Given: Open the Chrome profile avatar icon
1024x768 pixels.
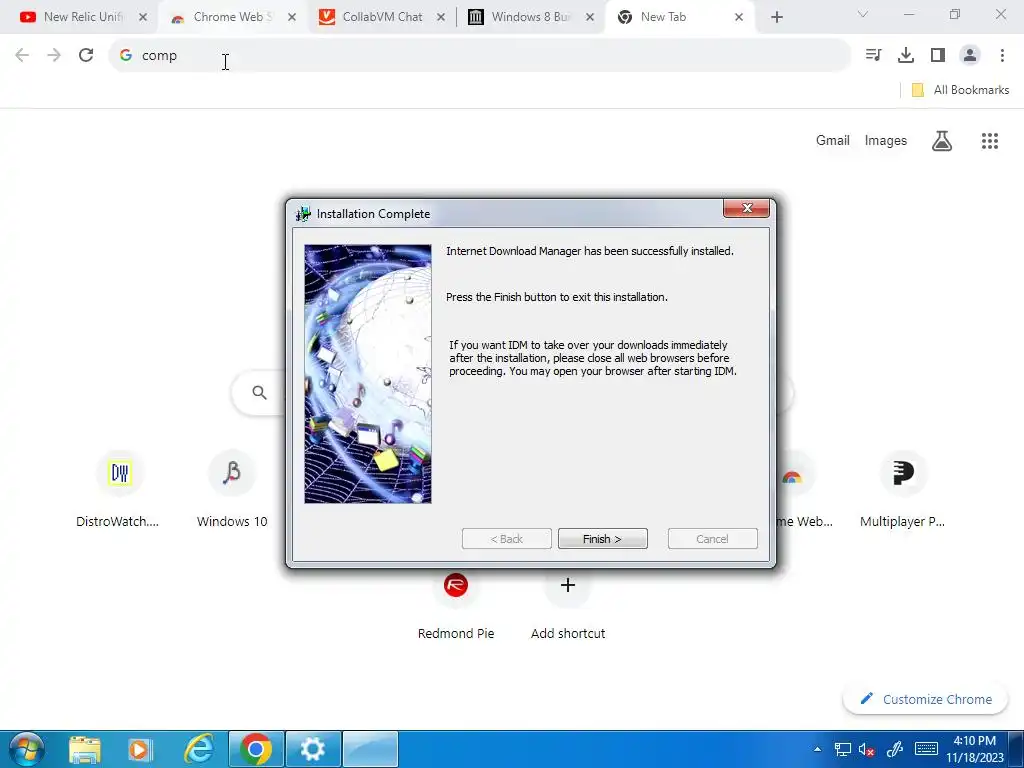Looking at the screenshot, I should point(970,56).
